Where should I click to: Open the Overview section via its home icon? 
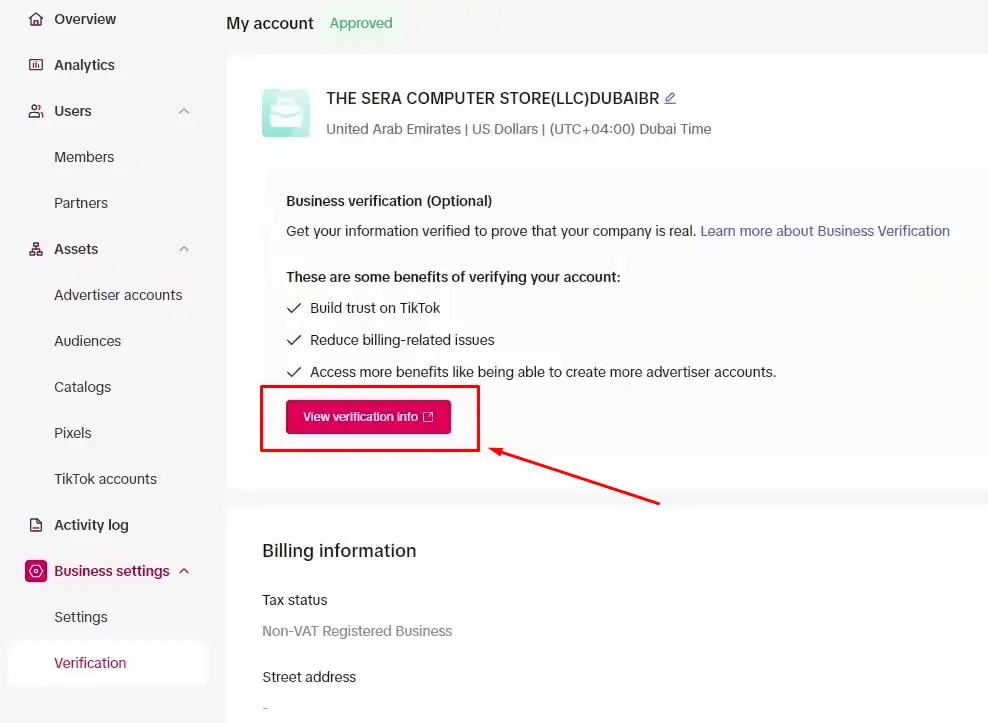tap(35, 18)
